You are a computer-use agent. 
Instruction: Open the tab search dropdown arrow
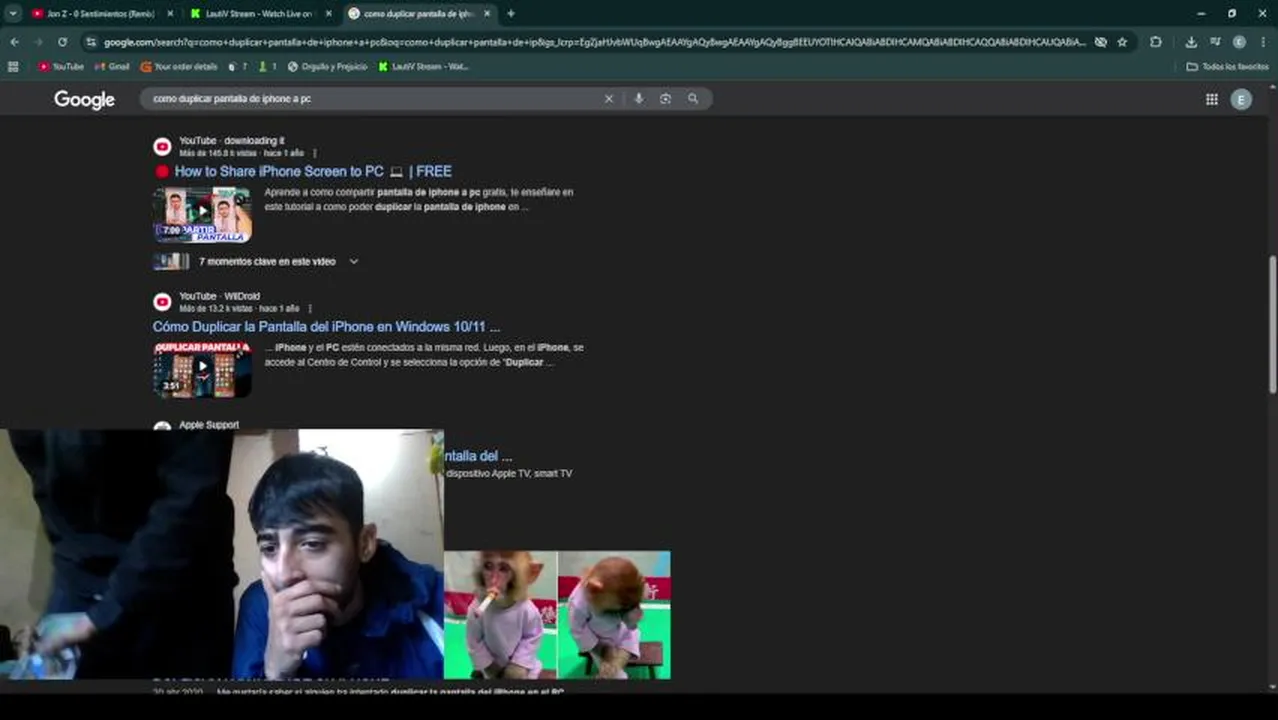tap(13, 14)
